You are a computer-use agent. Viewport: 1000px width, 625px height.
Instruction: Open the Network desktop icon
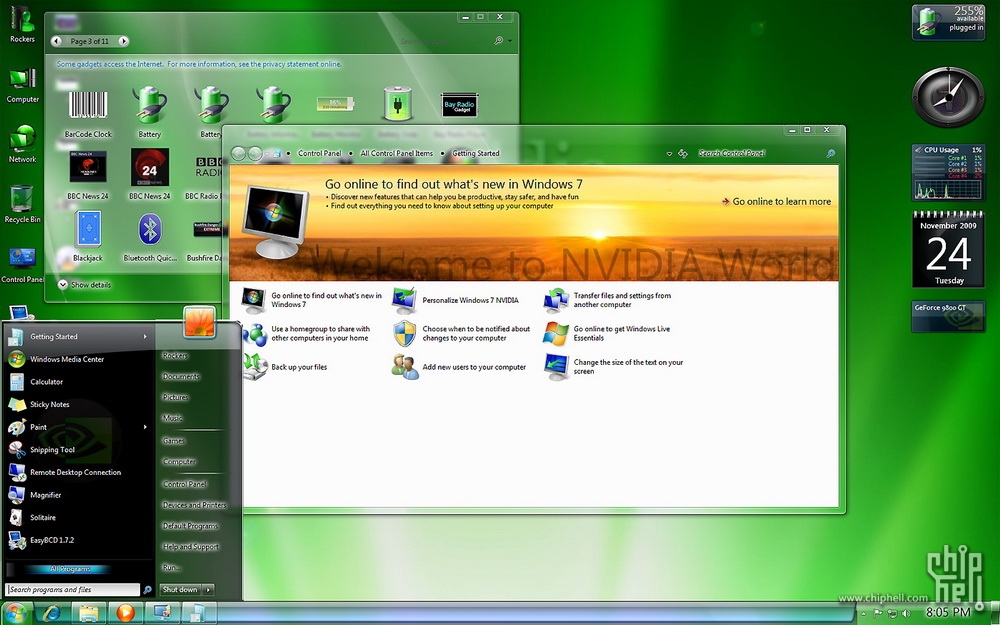(x=22, y=144)
